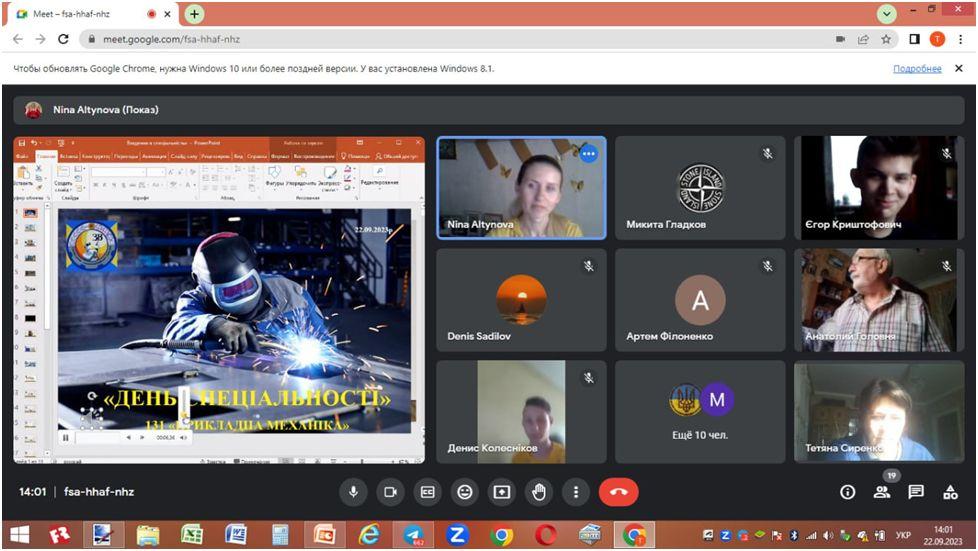
Task: Open the emoji reactions button
Action: click(465, 492)
